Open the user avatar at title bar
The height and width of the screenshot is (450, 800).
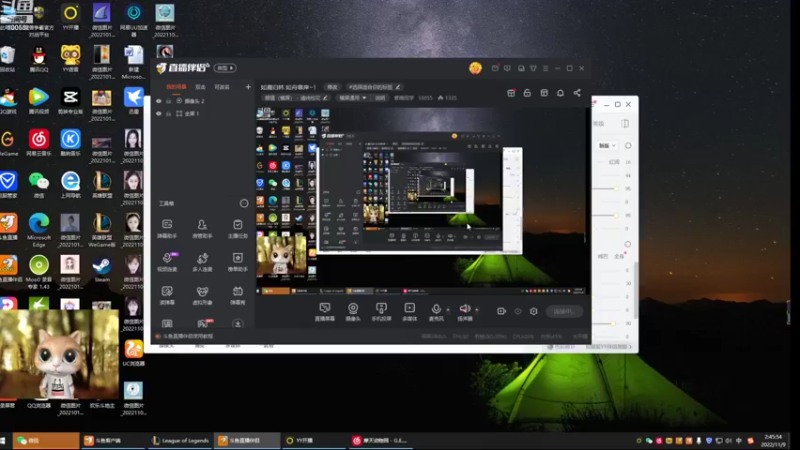point(475,68)
